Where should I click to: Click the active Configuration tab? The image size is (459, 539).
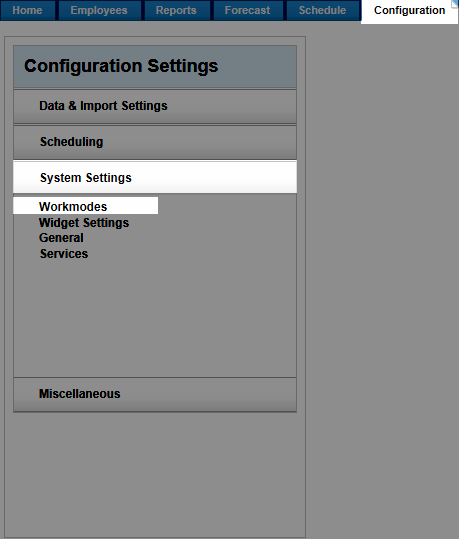[x=409, y=11]
